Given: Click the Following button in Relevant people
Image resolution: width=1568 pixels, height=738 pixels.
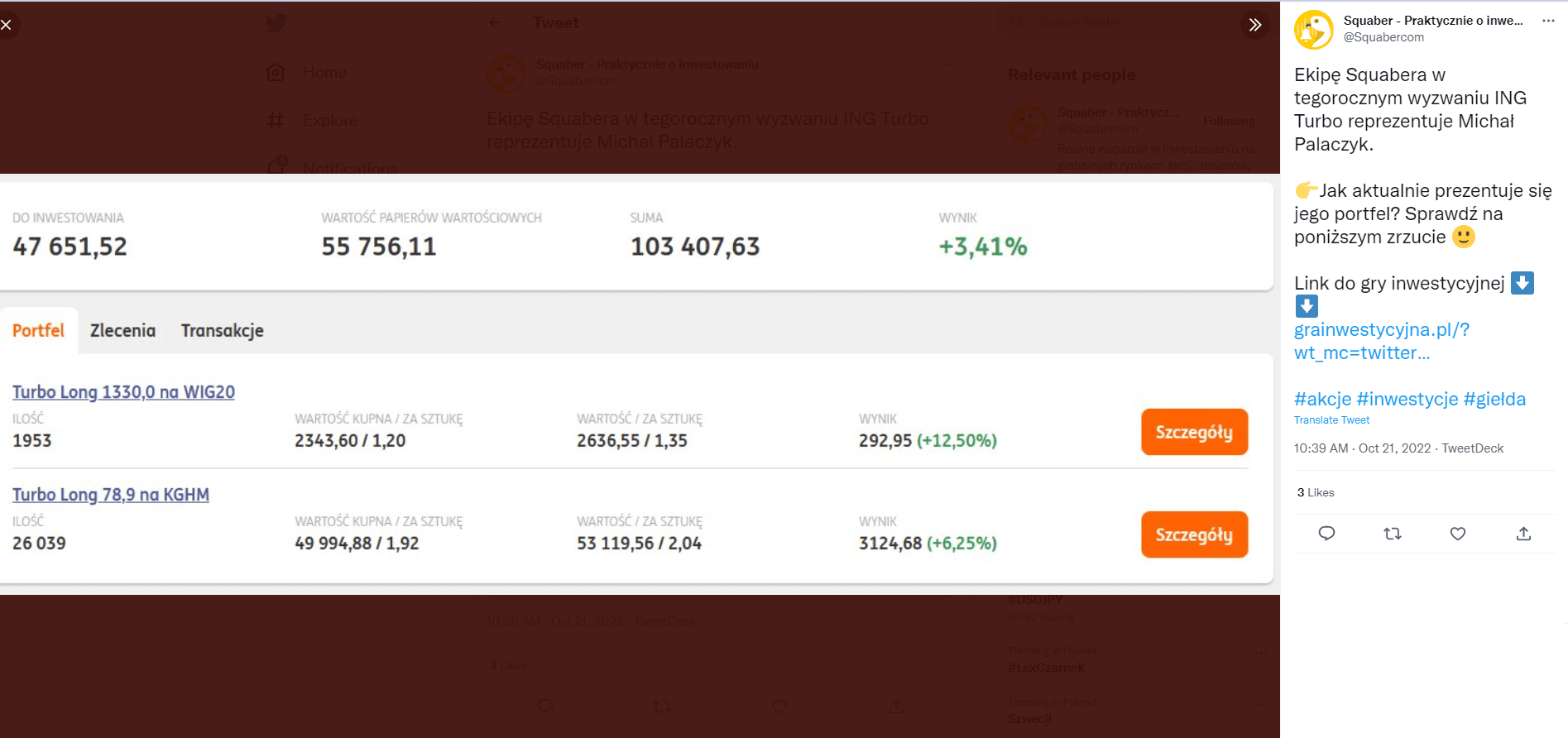Looking at the screenshot, I should click(x=1229, y=121).
